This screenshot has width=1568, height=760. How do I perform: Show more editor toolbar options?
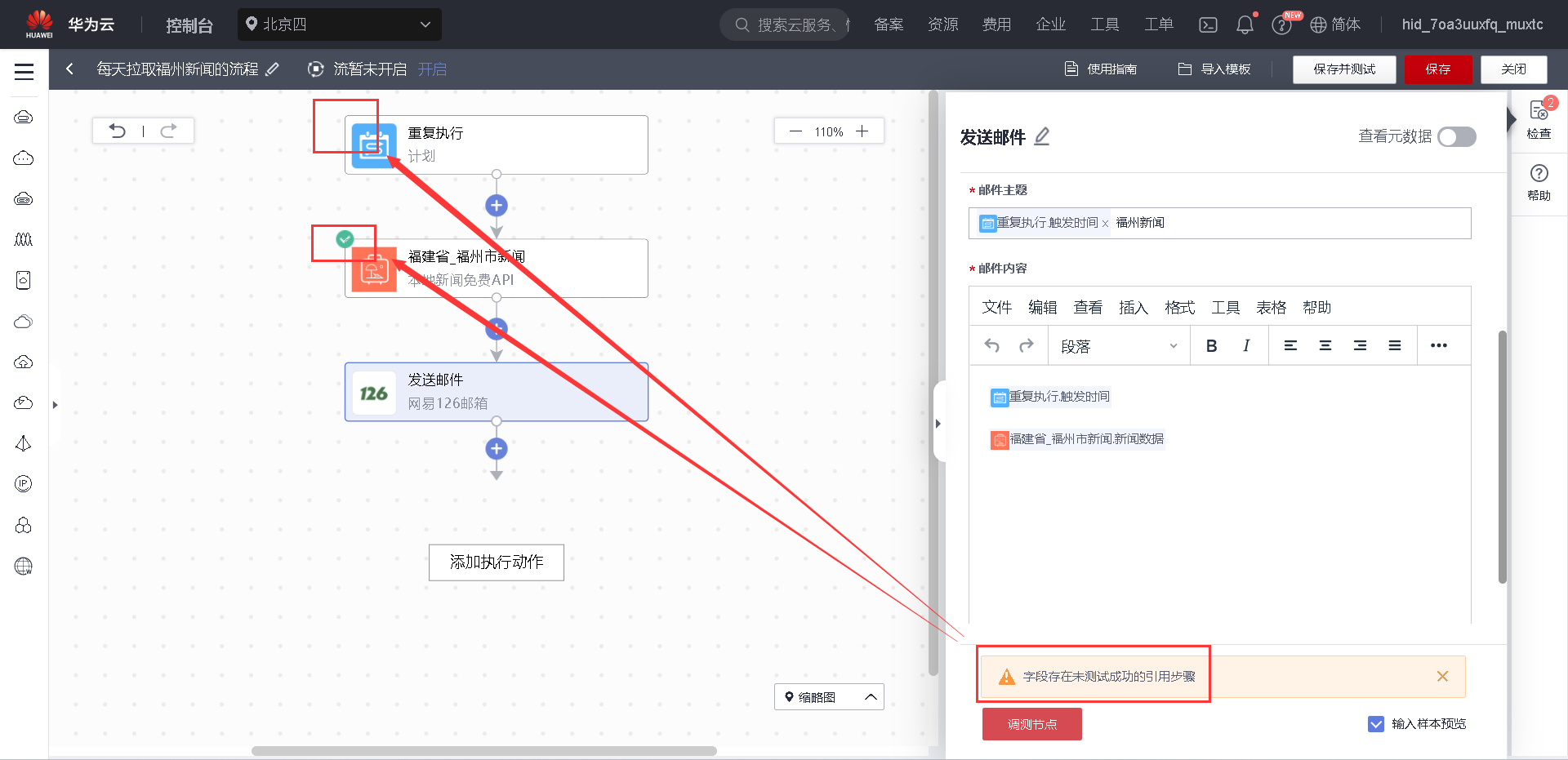coord(1439,346)
